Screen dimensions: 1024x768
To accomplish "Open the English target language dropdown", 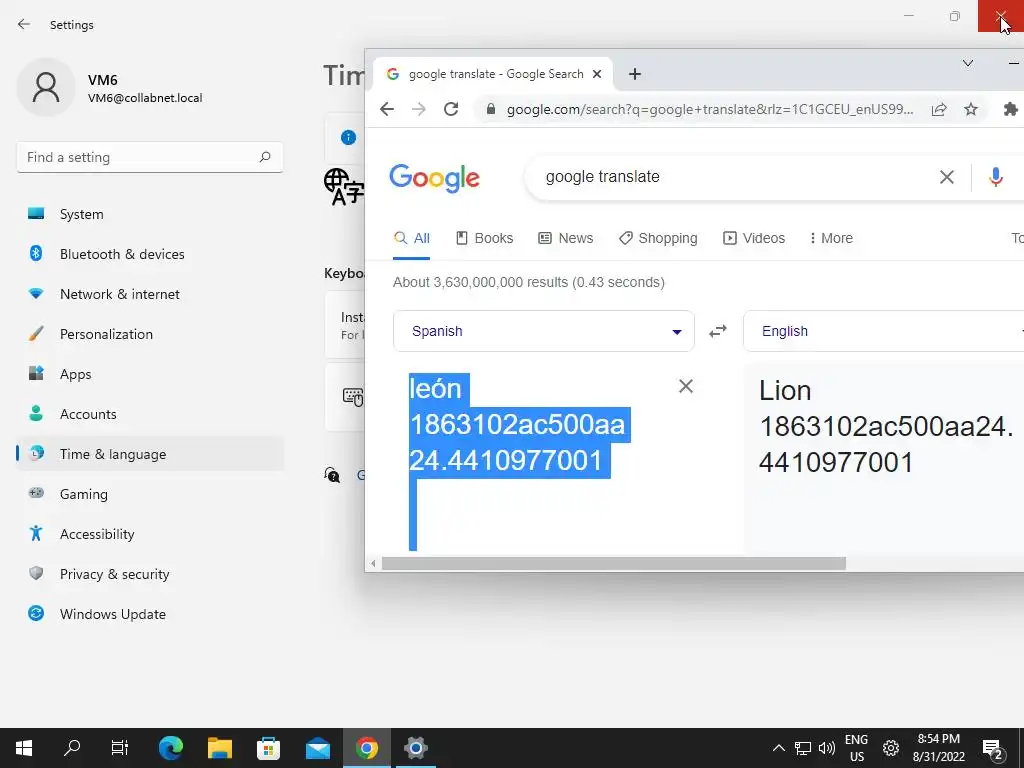I will pos(884,331).
